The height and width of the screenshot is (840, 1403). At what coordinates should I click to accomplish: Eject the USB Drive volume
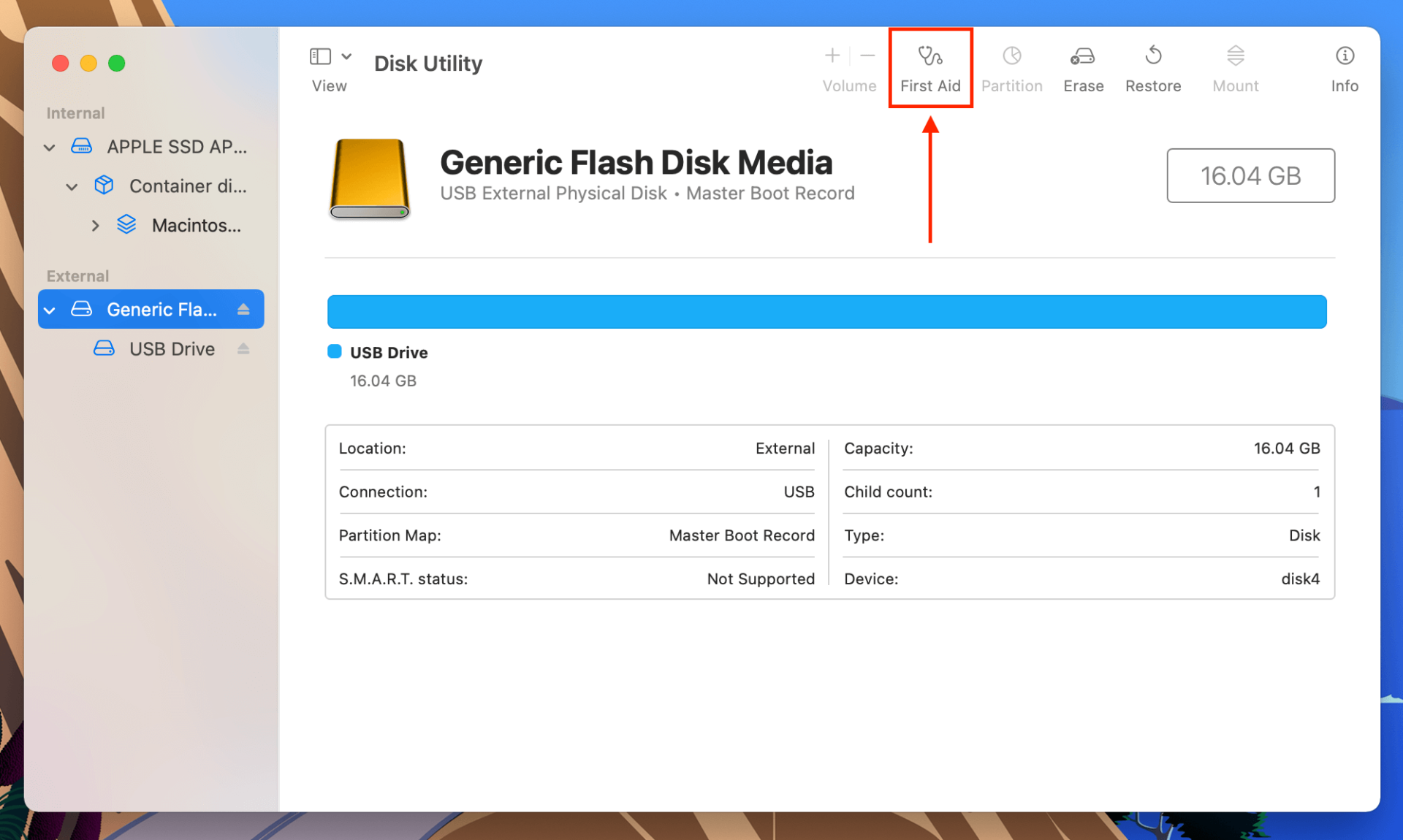pos(243,348)
